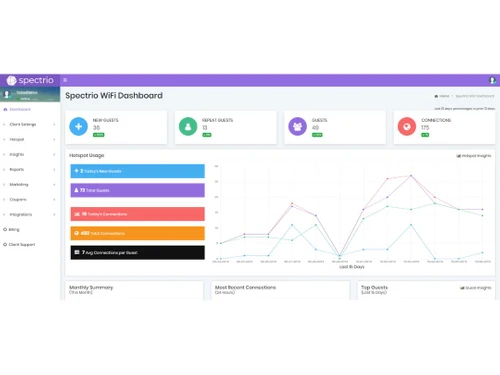The image size is (500, 375).
Task: Click the Spectrio WiFi Dashboard heading
Action: [x=114, y=96]
